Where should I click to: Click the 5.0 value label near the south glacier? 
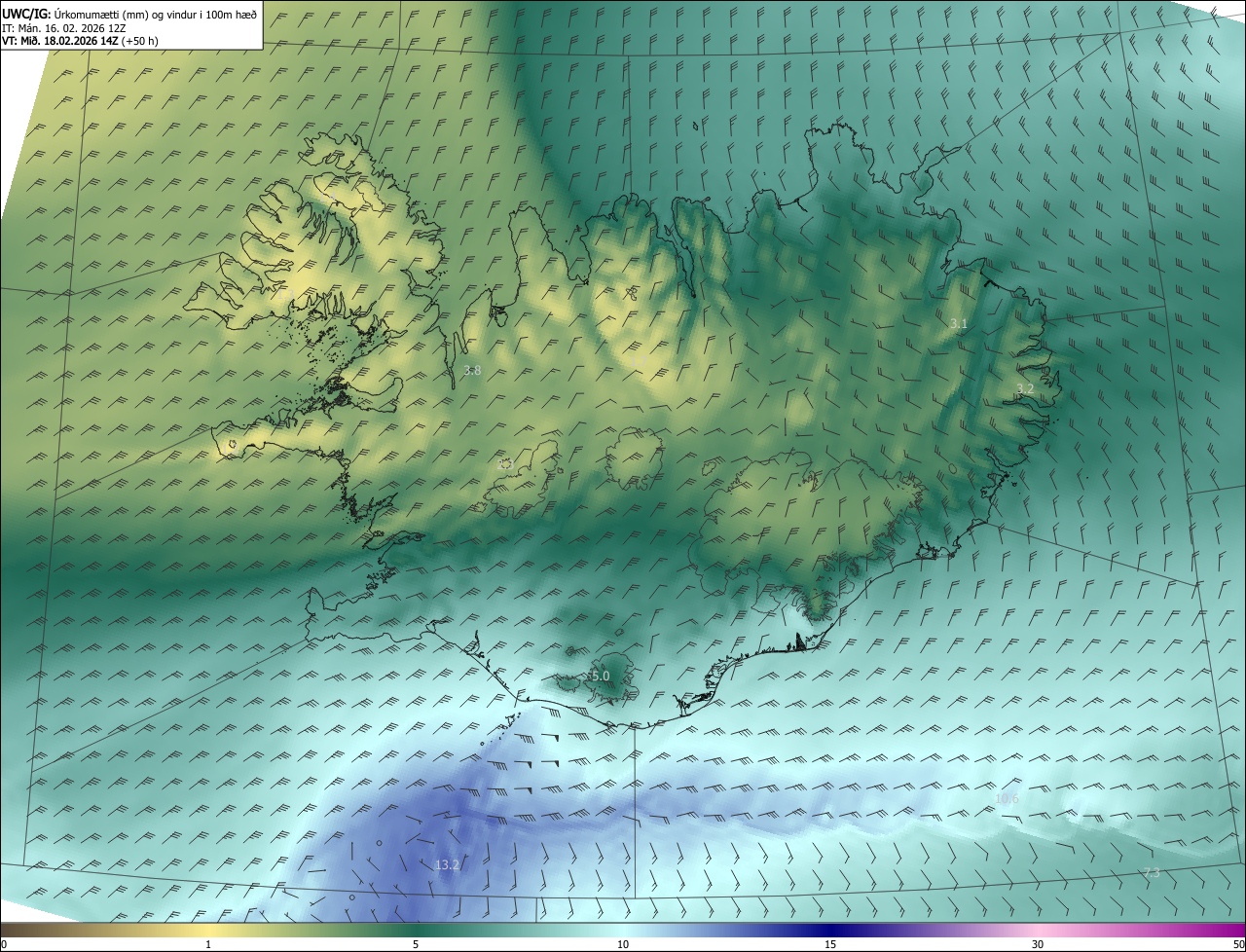pyautogui.click(x=601, y=676)
